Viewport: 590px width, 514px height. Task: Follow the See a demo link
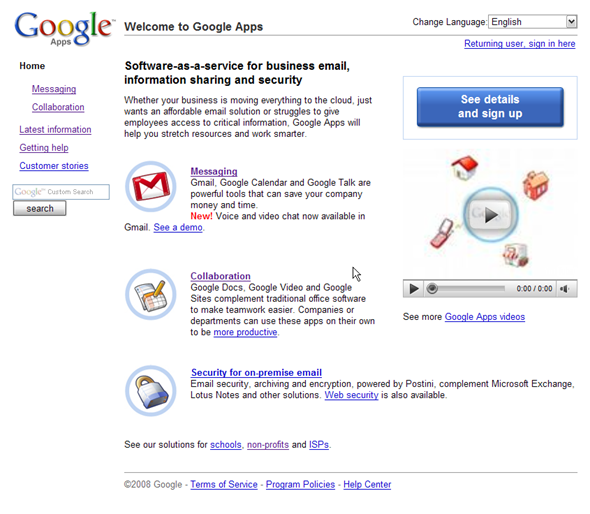pos(178,227)
